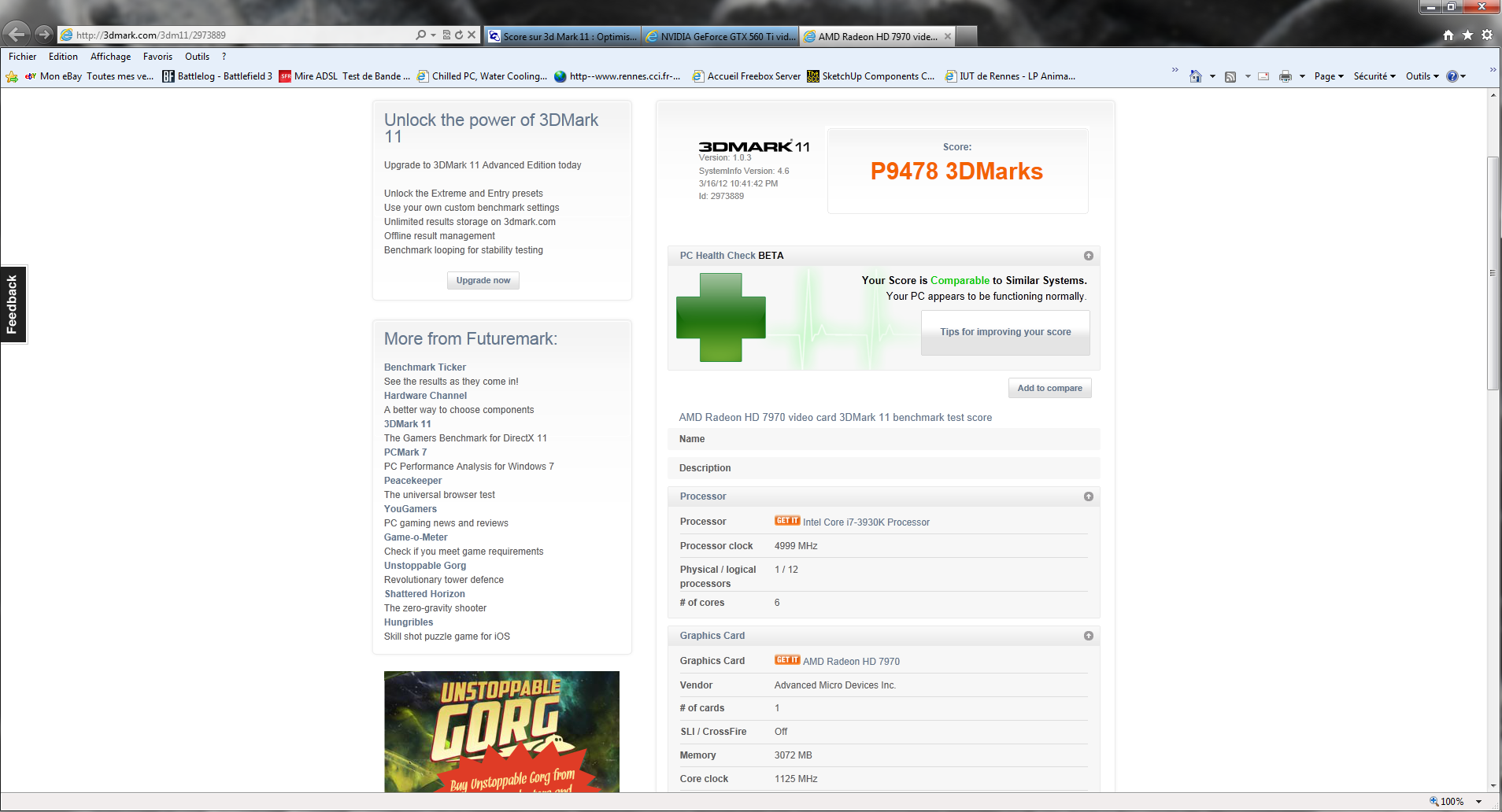This screenshot has height=812, width=1502.
Task: Click the home icon in the command bar
Action: [1195, 76]
